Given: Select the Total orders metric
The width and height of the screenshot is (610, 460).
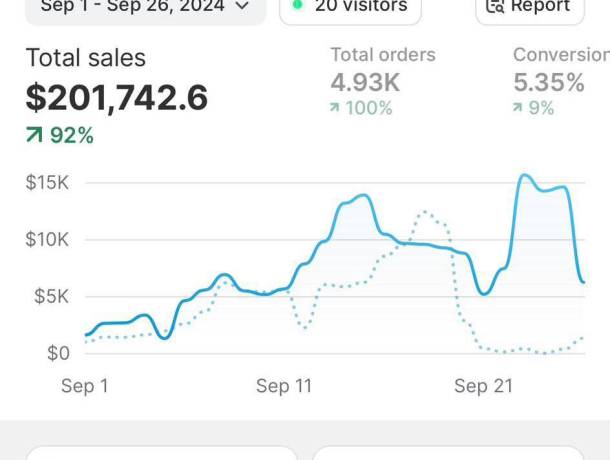Looking at the screenshot, I should tap(383, 55).
